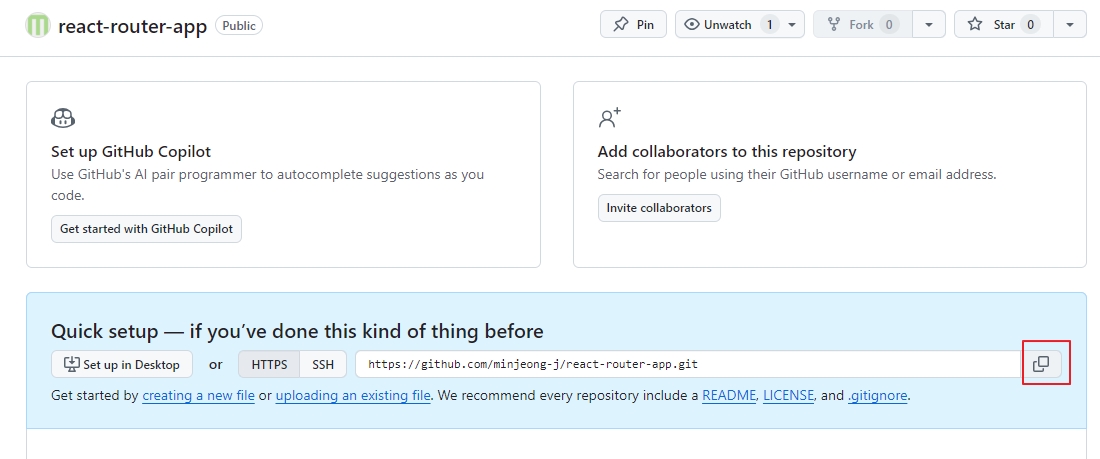1100x459 pixels.
Task: Click the green repository owner avatar
Action: tap(38, 25)
